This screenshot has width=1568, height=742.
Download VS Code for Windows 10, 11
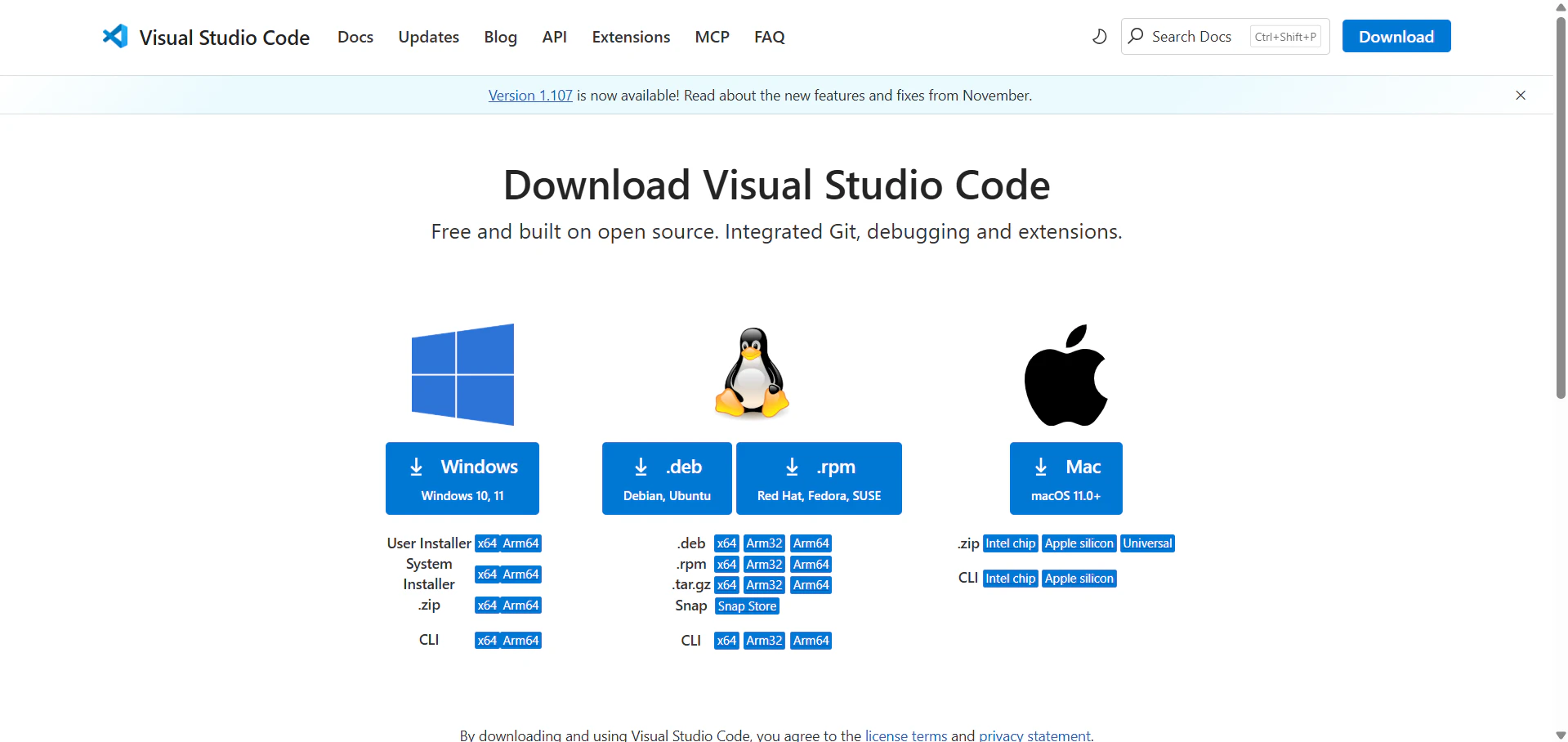point(462,479)
